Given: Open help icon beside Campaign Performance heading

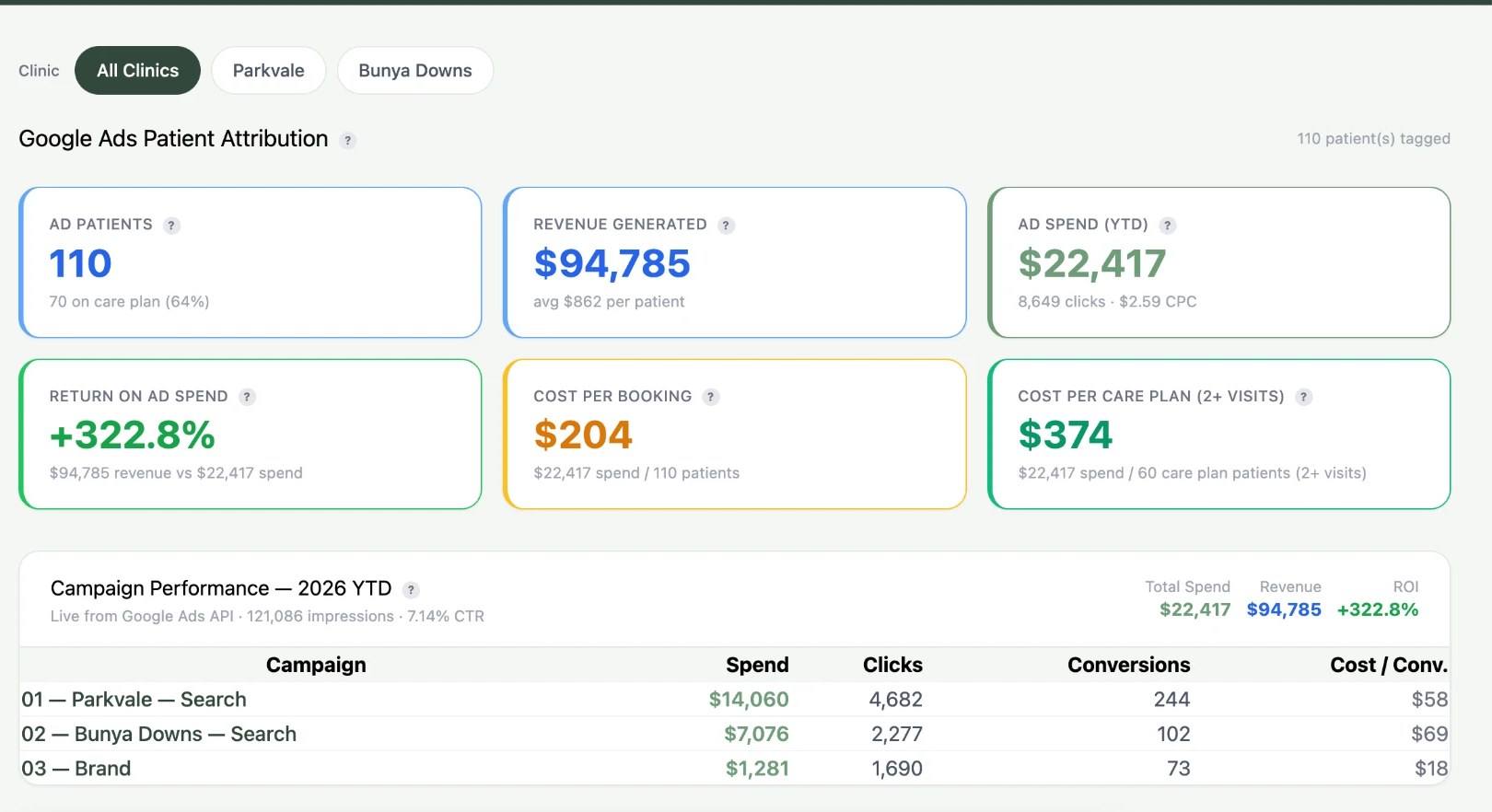Looking at the screenshot, I should click(411, 590).
